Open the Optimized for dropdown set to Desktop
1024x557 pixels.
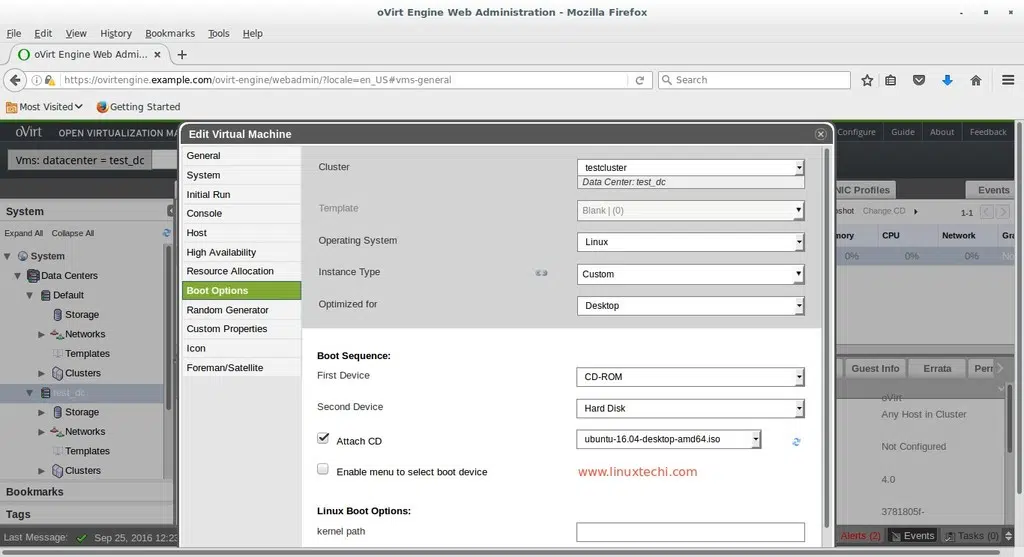[690, 306]
